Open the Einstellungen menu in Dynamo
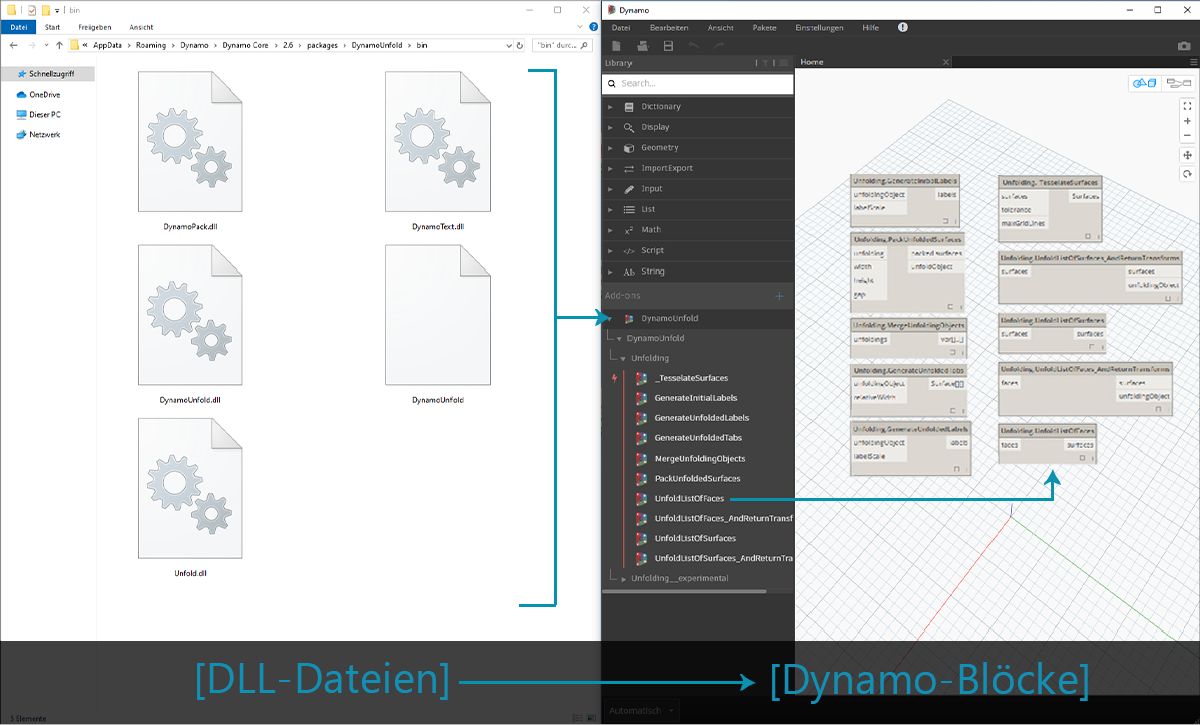The image size is (1200, 725). 819,28
